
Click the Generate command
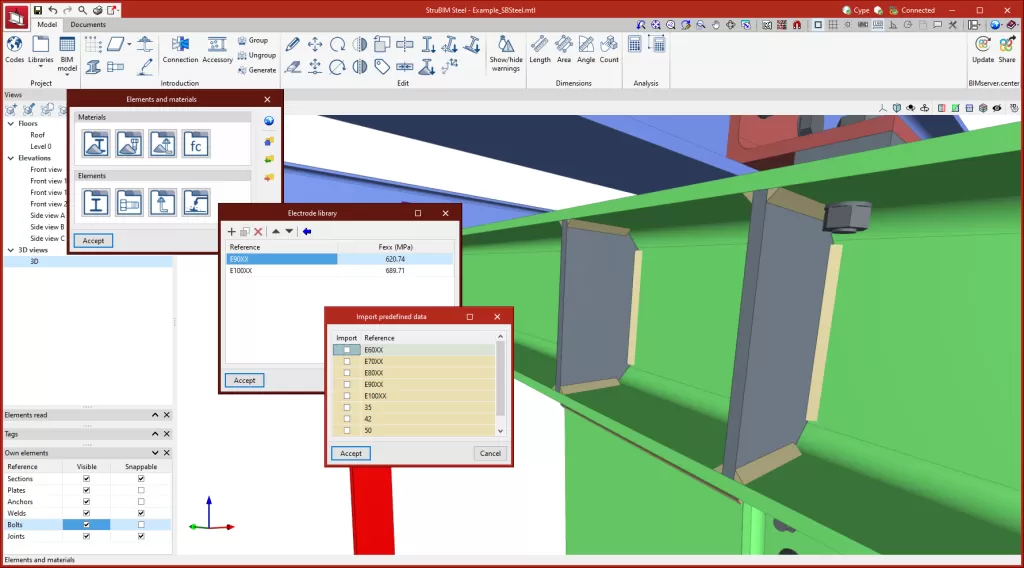pyautogui.click(x=257, y=71)
